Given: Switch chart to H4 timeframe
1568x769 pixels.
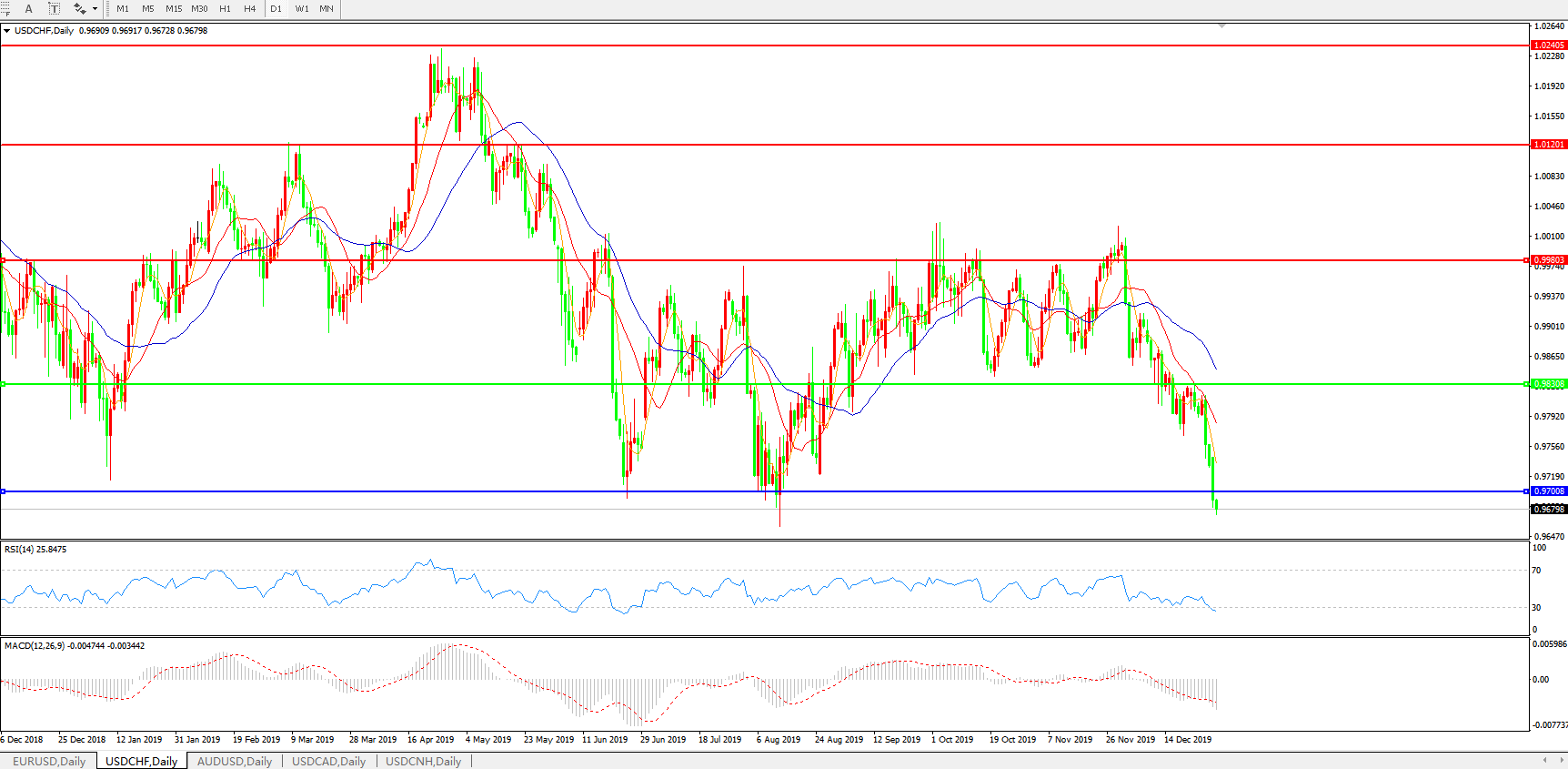Looking at the screenshot, I should pyautogui.click(x=249, y=8).
